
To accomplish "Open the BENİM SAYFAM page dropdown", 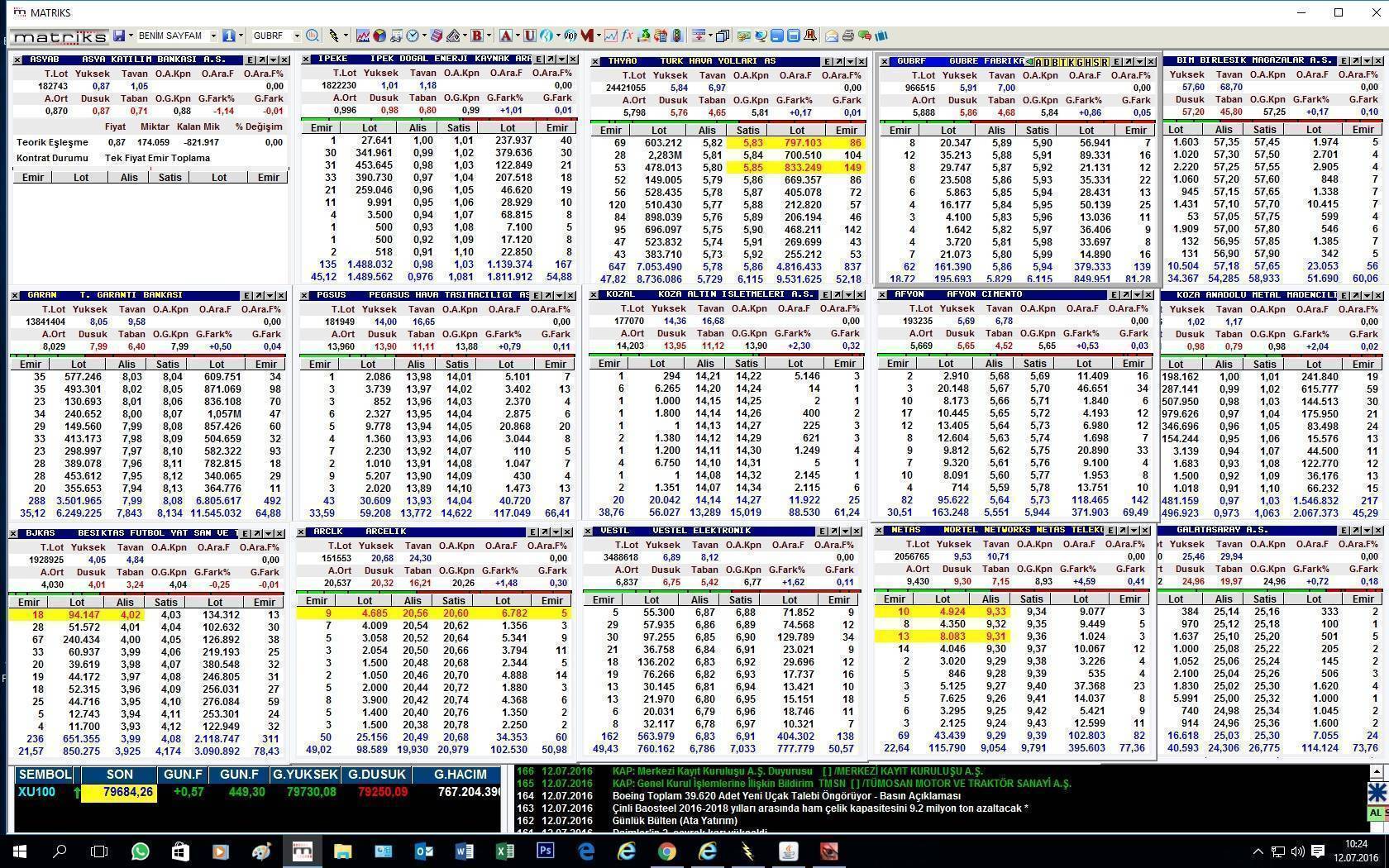I will 213,36.
